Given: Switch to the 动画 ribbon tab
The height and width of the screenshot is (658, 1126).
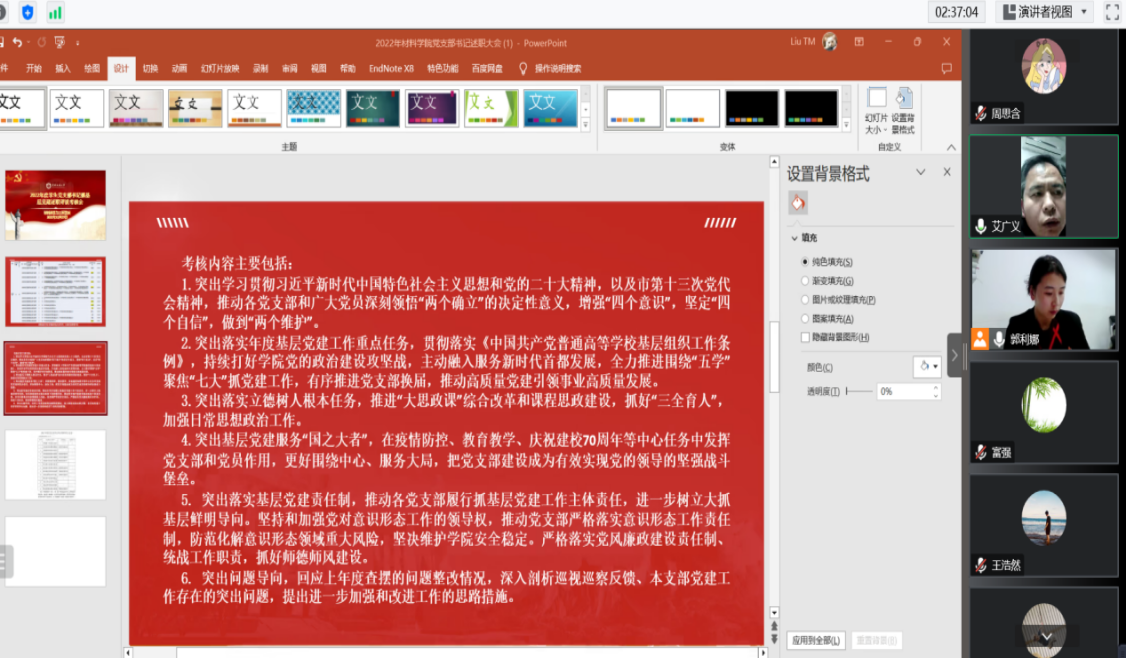Looking at the screenshot, I should pos(179,69).
